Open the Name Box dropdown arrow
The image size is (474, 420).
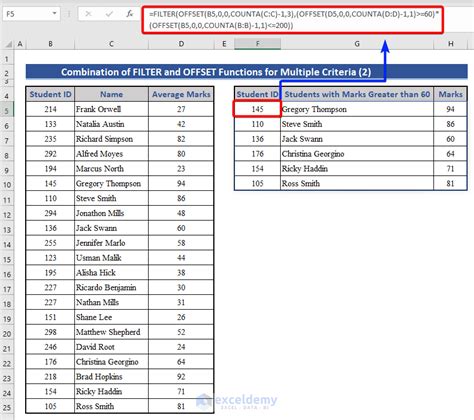pyautogui.click(x=54, y=14)
